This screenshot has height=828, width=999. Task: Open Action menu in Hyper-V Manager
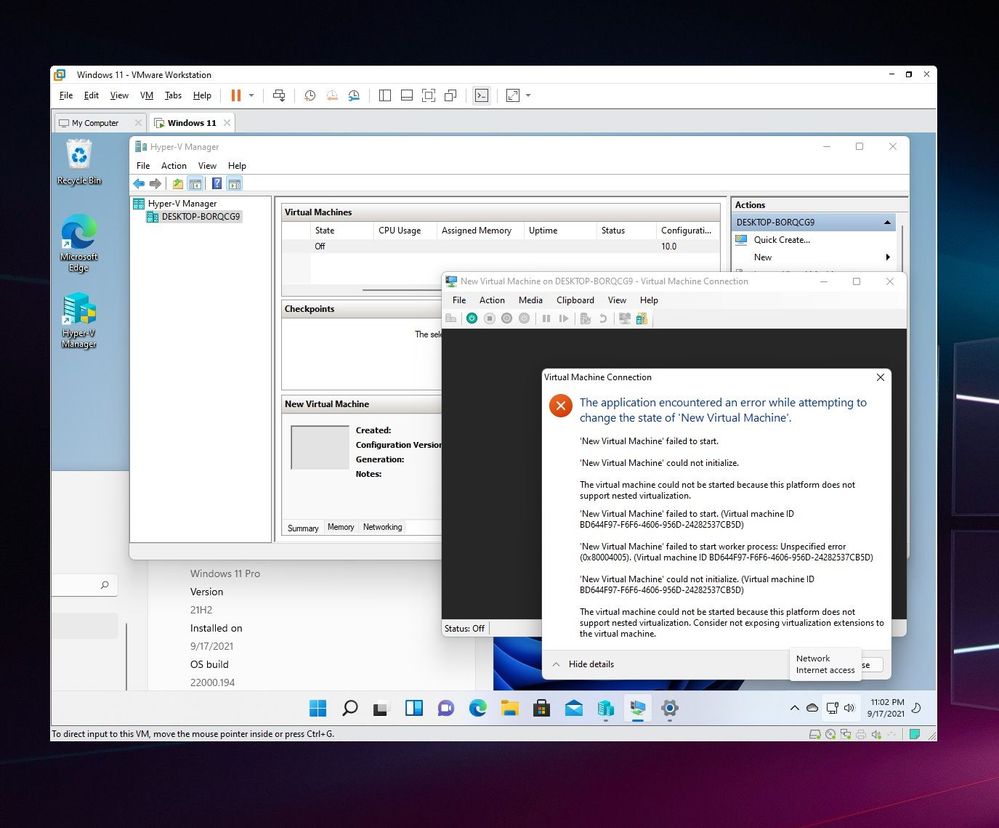pyautogui.click(x=173, y=166)
